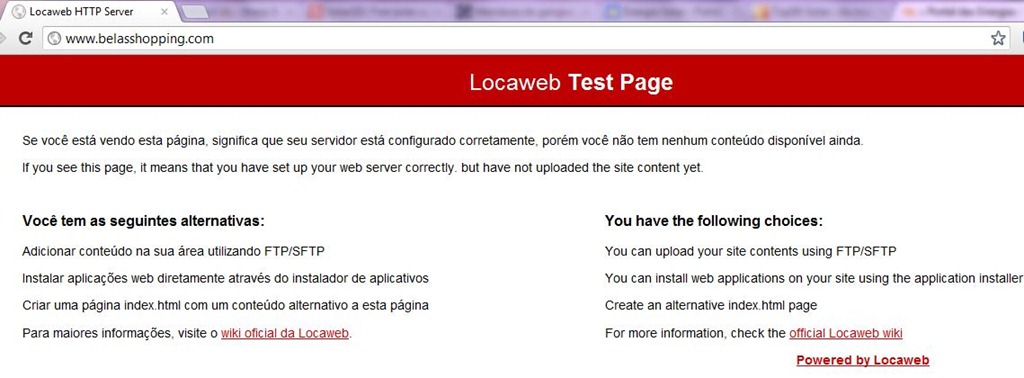
Task: Open the wiki oficial da Locaweb link
Action: click(x=285, y=333)
